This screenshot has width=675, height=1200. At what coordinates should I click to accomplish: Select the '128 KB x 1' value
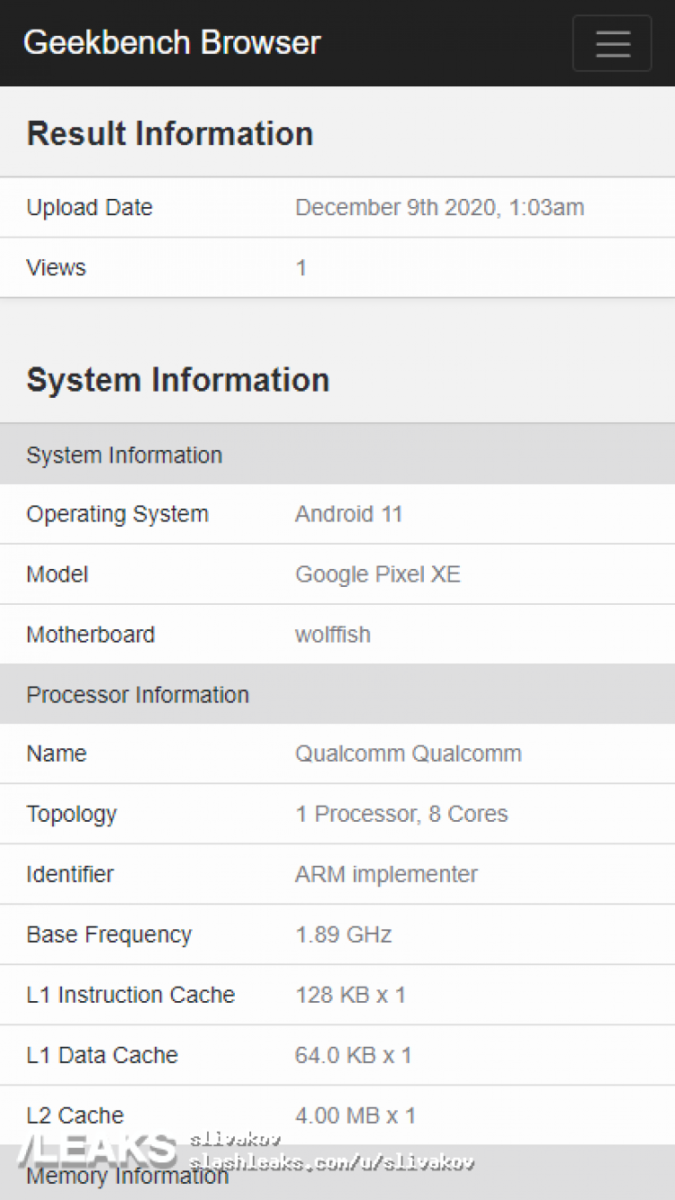(x=351, y=996)
